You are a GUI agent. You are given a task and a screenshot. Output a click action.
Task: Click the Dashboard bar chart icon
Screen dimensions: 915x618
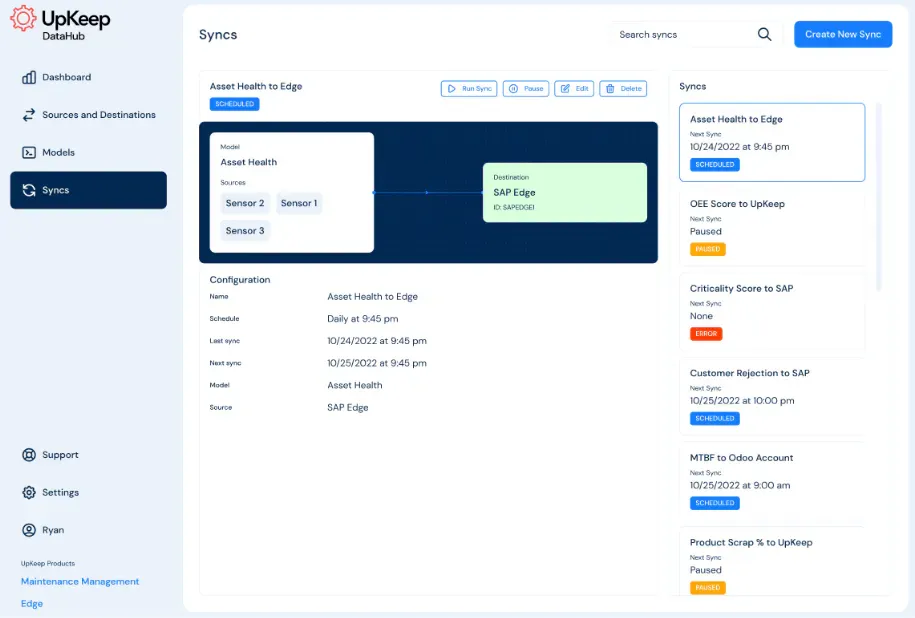[x=29, y=77]
